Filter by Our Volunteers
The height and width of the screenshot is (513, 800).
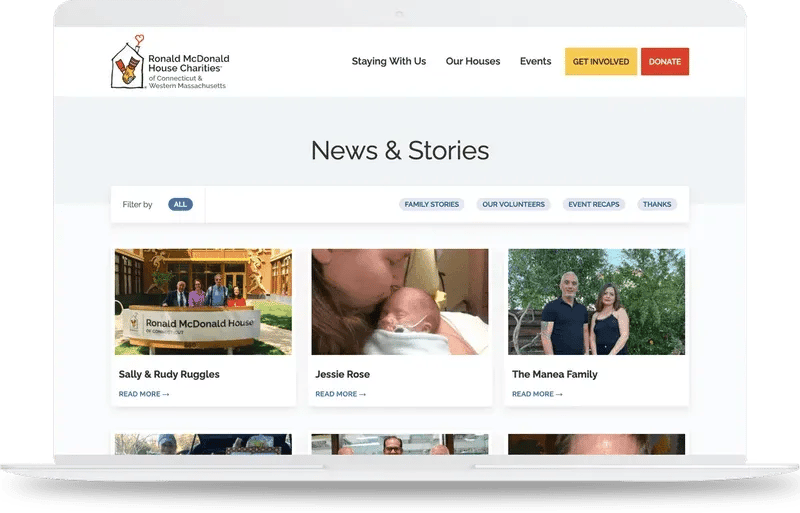pos(513,204)
